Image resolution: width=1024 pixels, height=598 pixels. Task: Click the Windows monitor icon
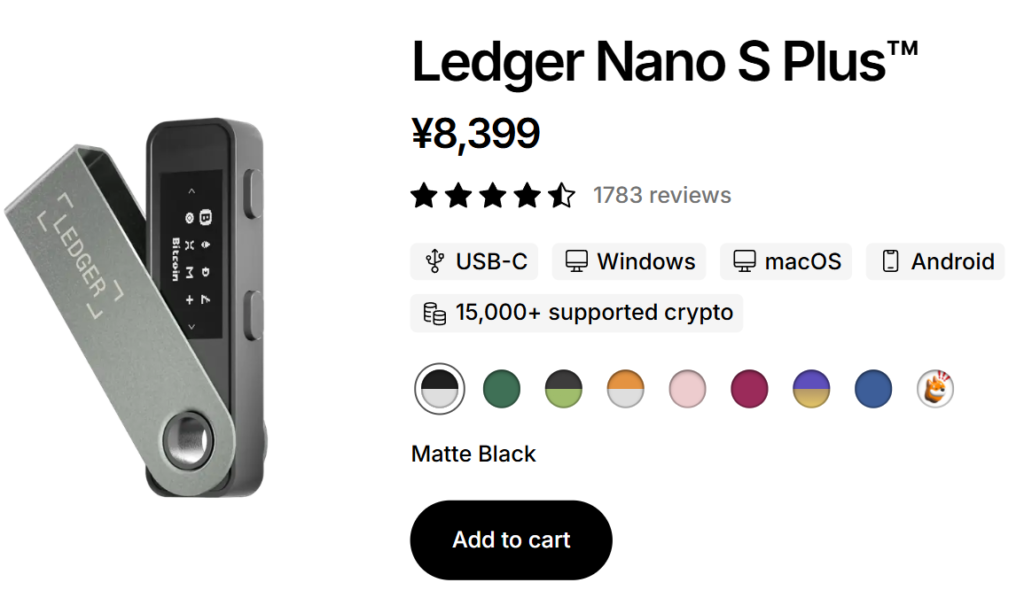tap(576, 262)
